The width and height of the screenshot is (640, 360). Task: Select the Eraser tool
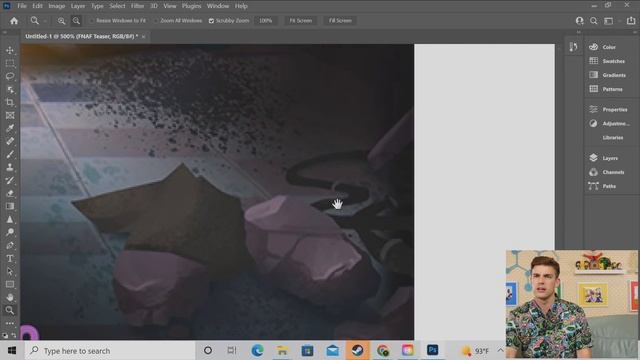(10, 193)
